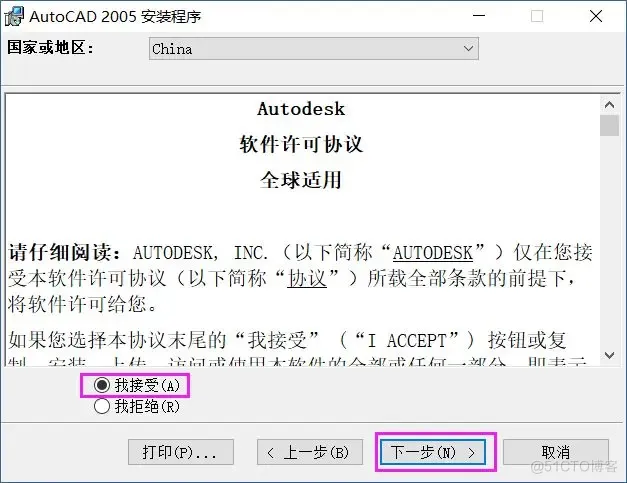
Task: Click the 全球适用 heading
Action: pos(301,180)
